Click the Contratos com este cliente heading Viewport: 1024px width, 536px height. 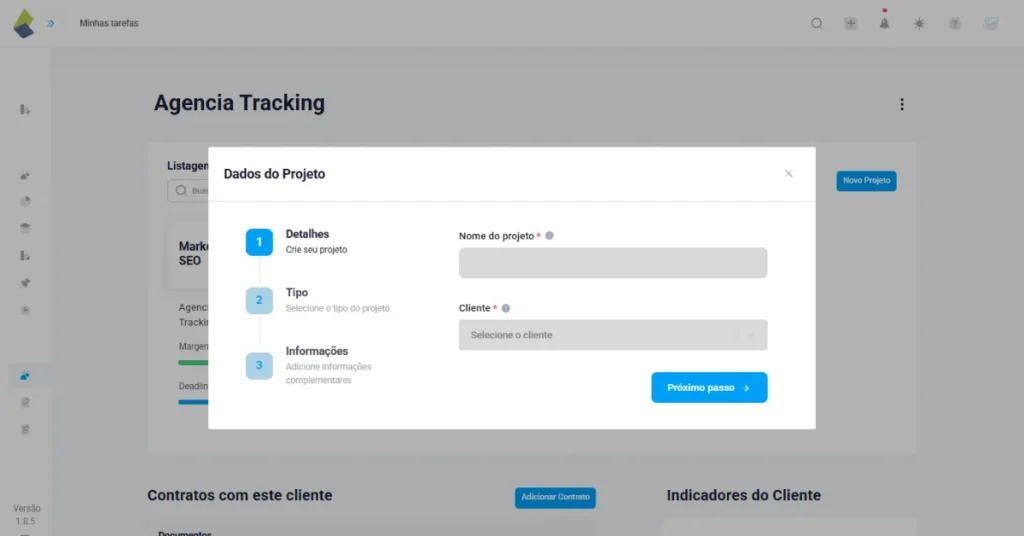[x=240, y=496]
